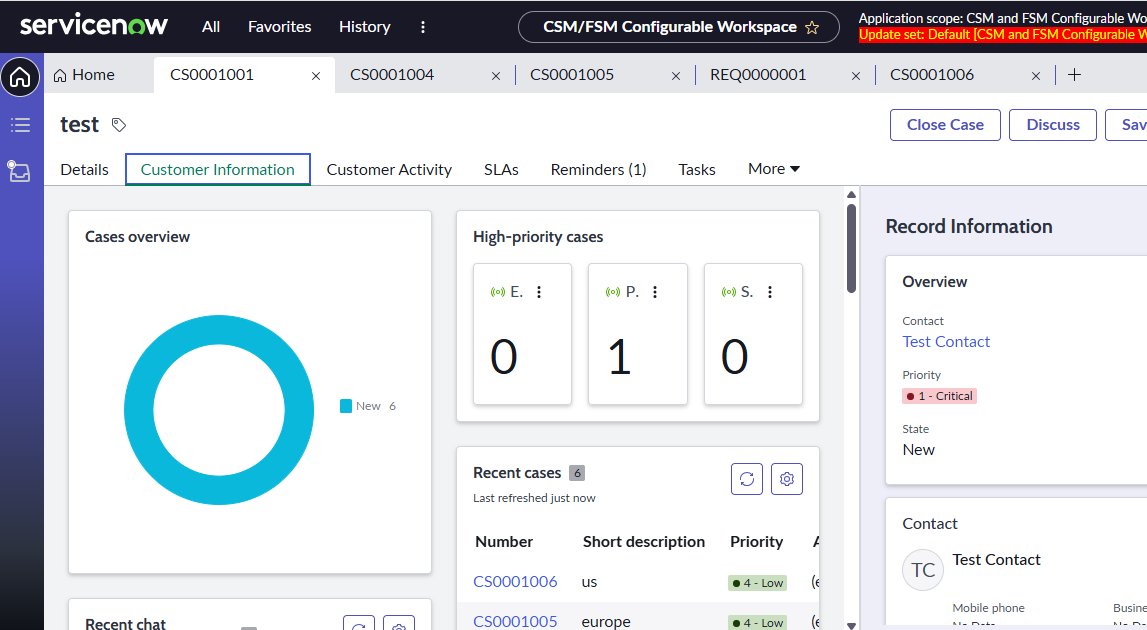The width and height of the screenshot is (1147, 630).
Task: Open the Inbox sidebar icon
Action: click(19, 171)
